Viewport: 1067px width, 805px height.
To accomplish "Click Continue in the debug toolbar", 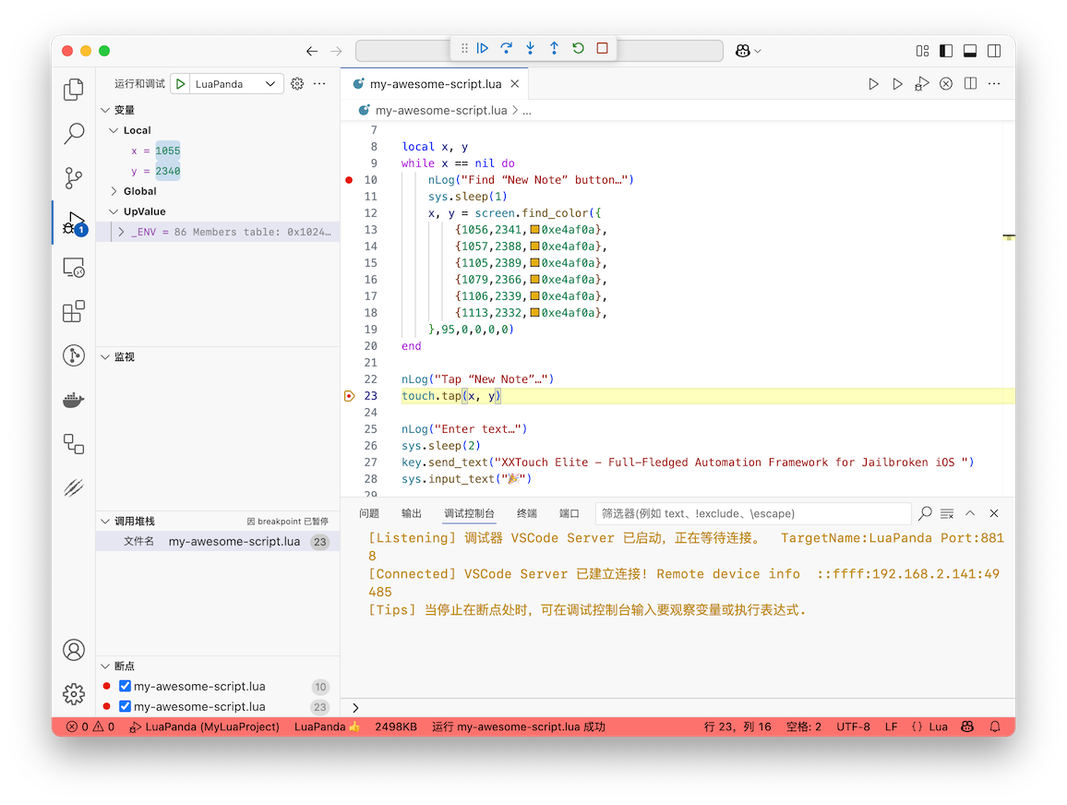I will point(483,48).
